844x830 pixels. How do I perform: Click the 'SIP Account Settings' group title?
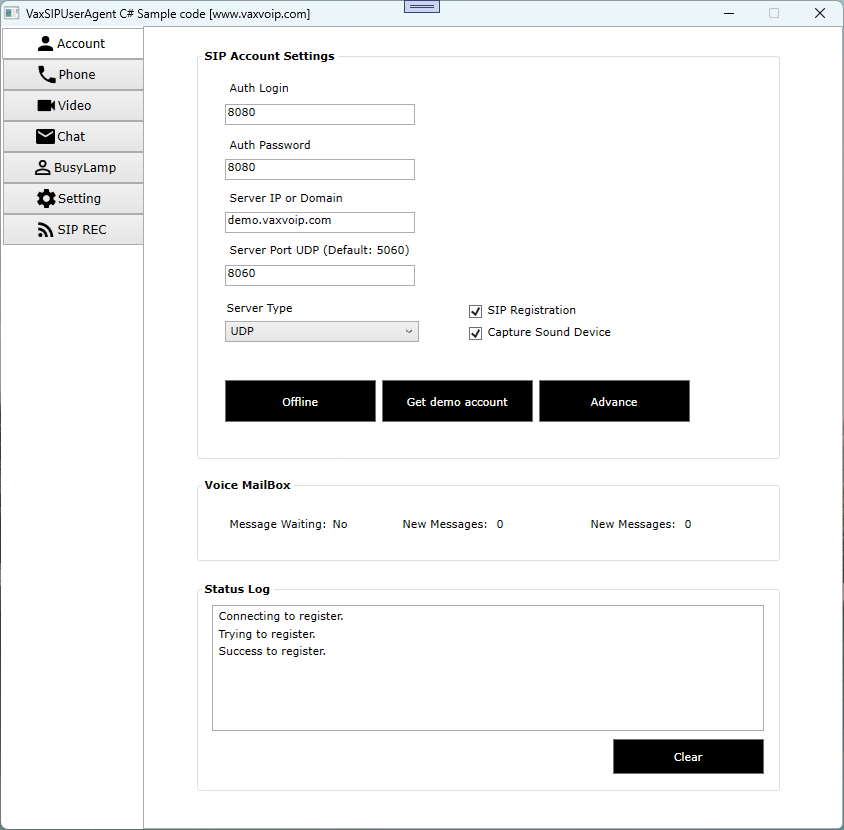click(x=269, y=57)
